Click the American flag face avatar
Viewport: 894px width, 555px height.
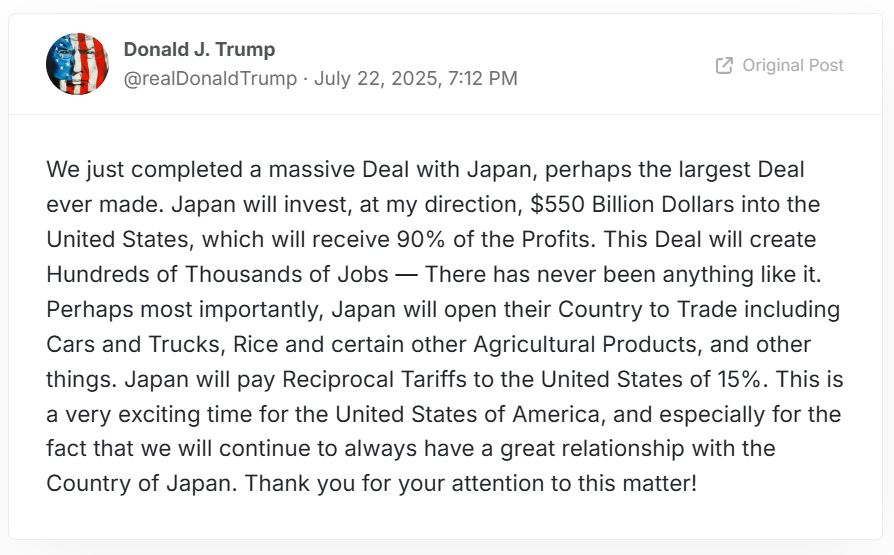pyautogui.click(x=78, y=64)
